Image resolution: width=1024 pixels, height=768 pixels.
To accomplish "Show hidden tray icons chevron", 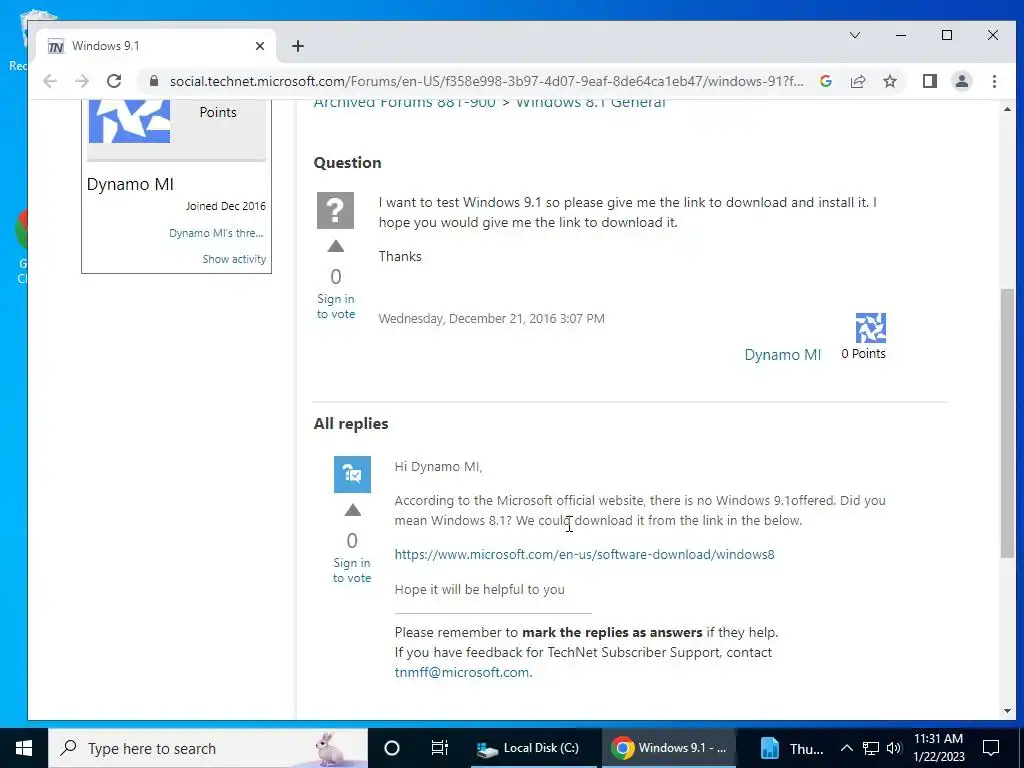I will tap(846, 748).
